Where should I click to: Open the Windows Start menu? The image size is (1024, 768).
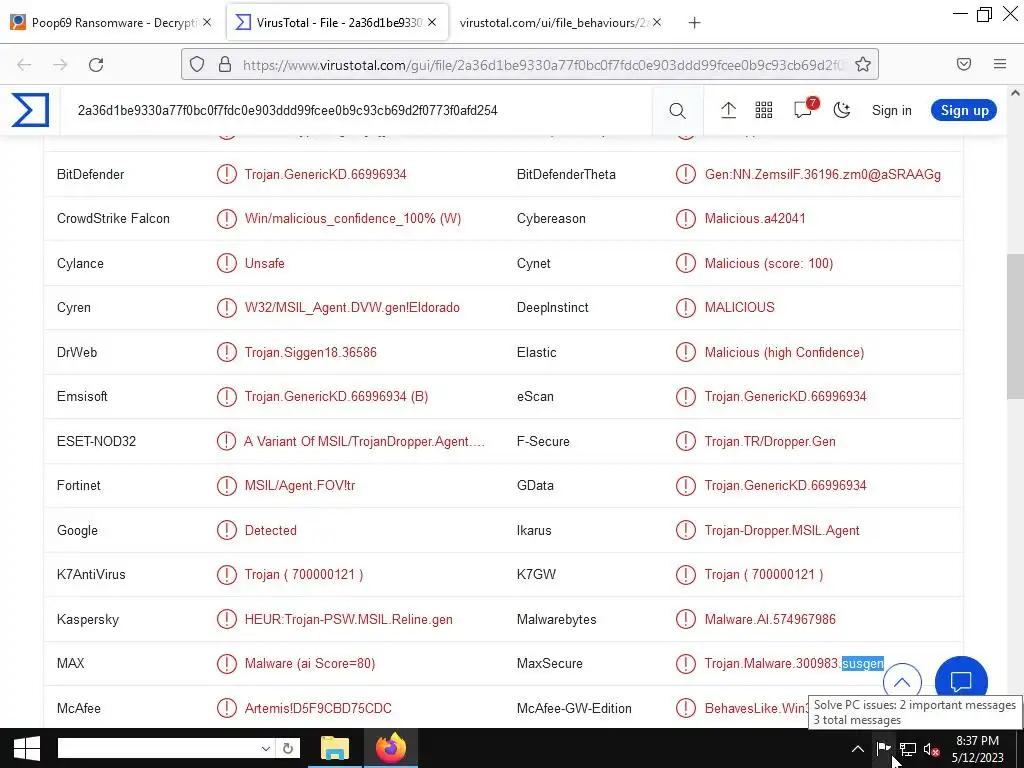click(x=26, y=748)
